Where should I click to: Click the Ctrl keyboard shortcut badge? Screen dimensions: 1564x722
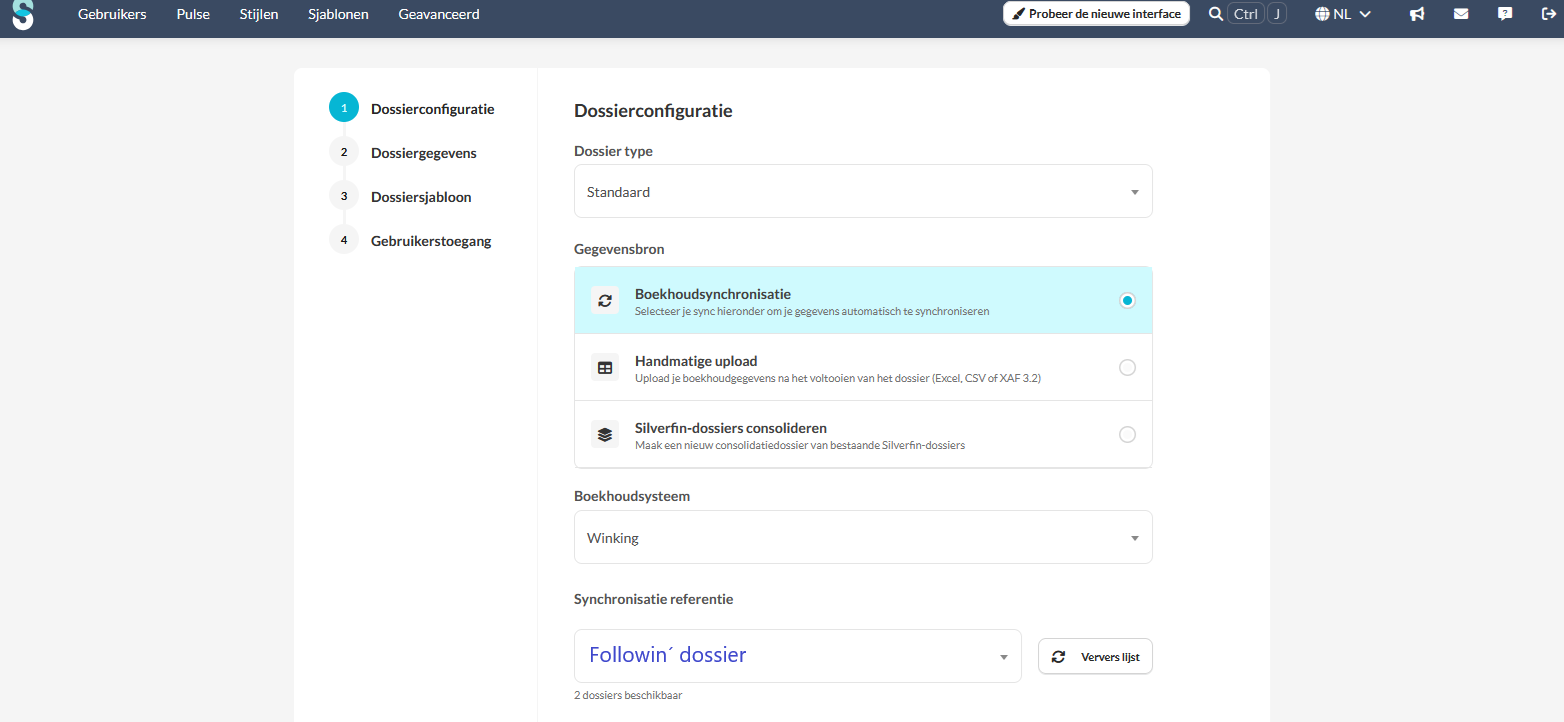(1246, 14)
